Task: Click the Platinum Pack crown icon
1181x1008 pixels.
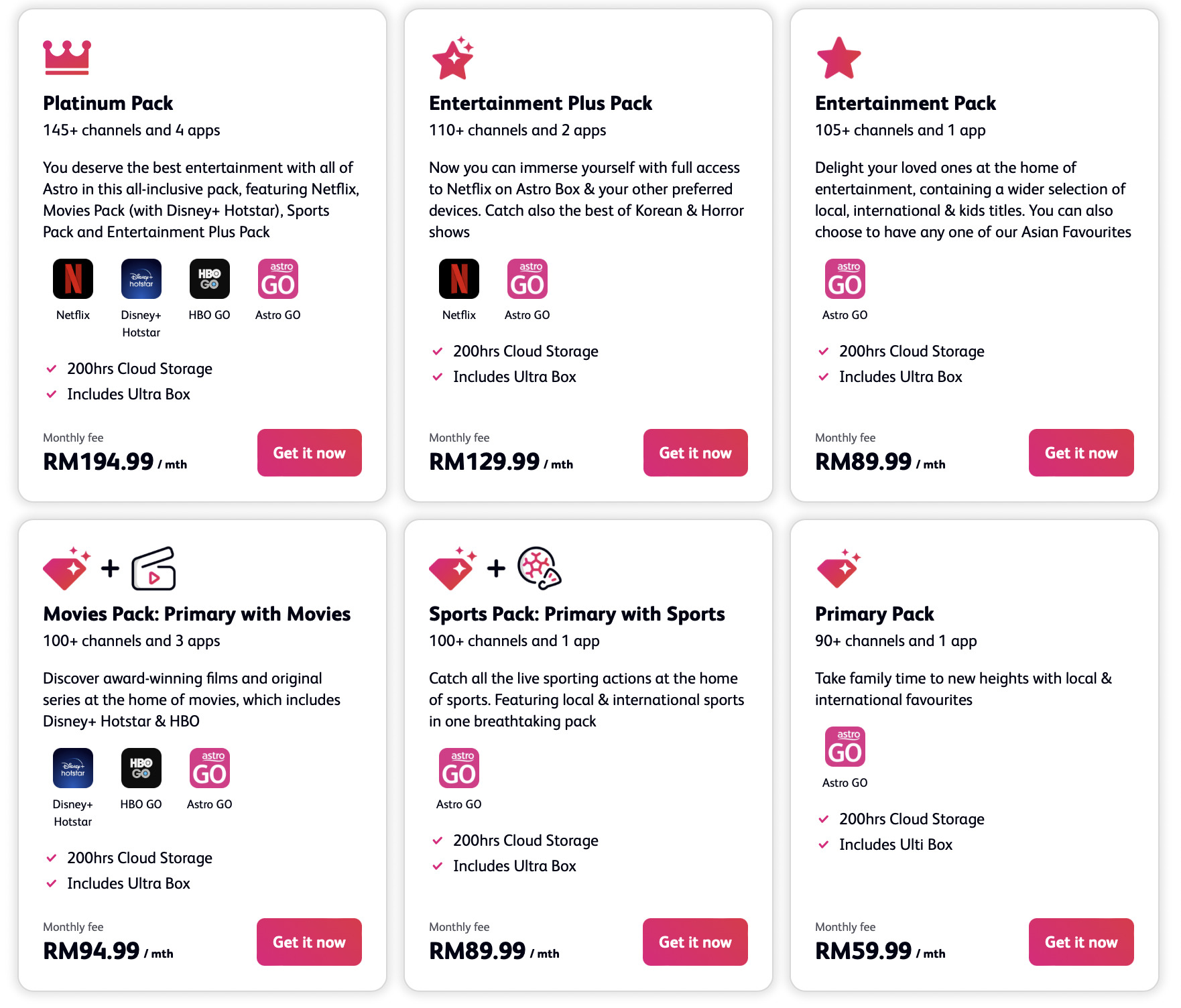Action: tap(66, 57)
